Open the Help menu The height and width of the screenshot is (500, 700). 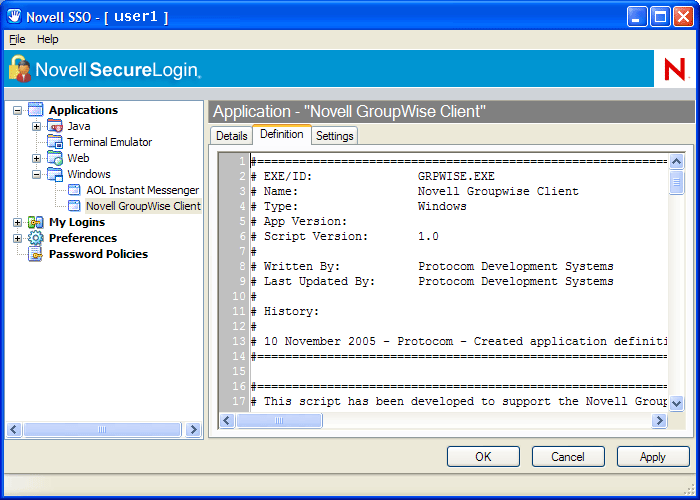coord(47,39)
